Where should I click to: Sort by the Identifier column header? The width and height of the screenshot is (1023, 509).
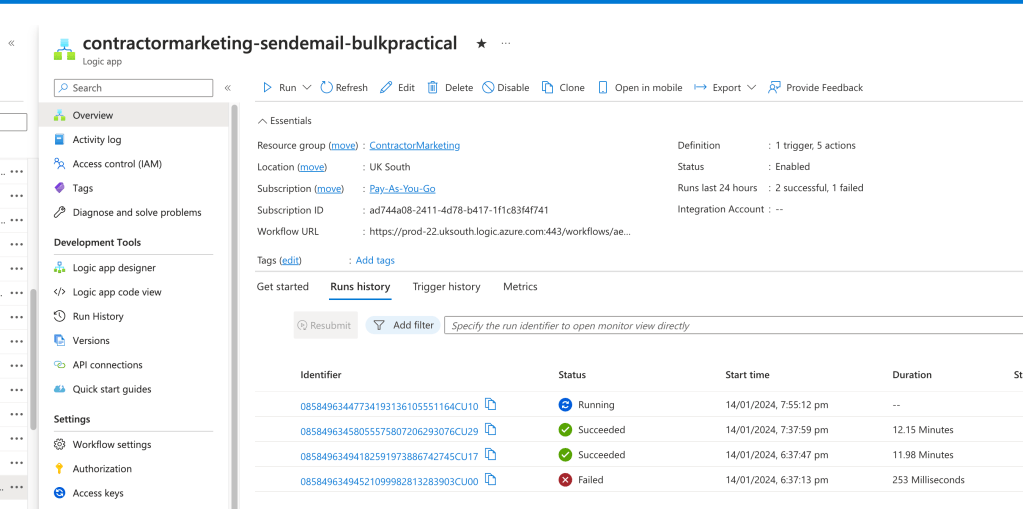[x=320, y=375]
